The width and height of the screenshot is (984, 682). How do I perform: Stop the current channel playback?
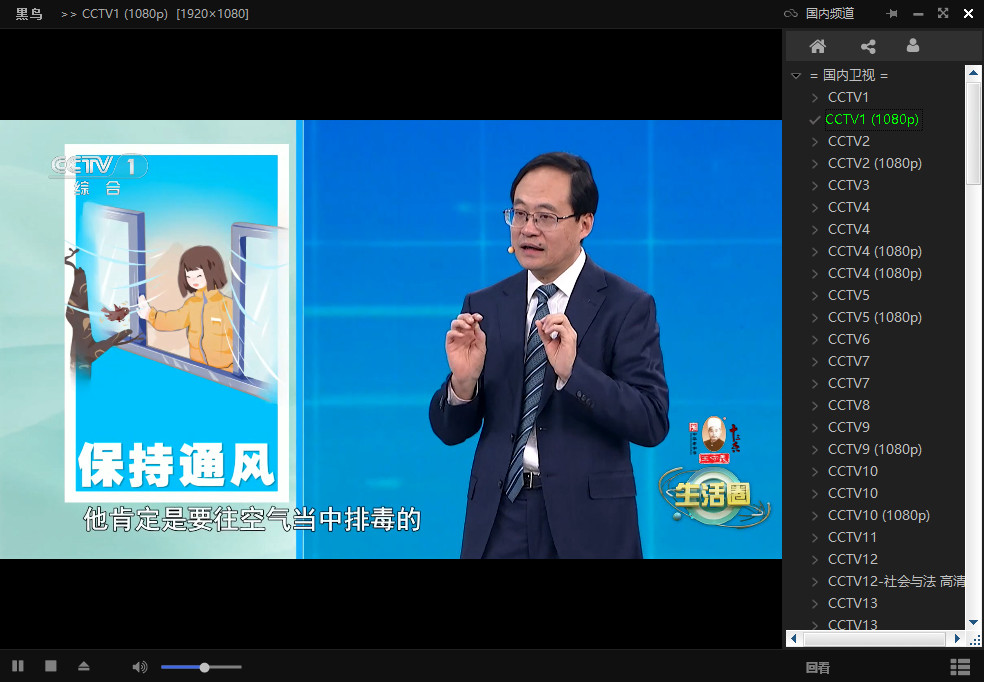coord(51,666)
